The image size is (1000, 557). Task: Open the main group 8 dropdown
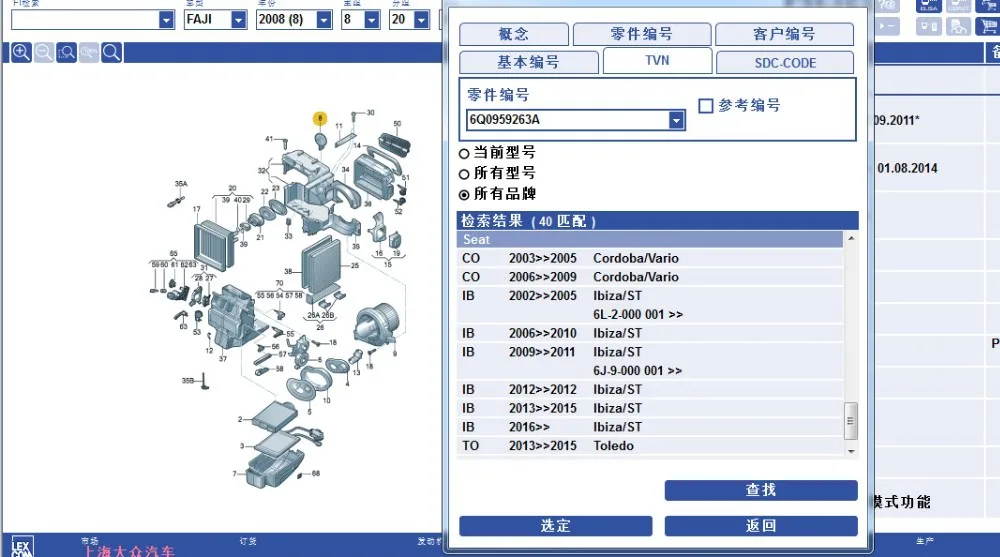[x=372, y=20]
